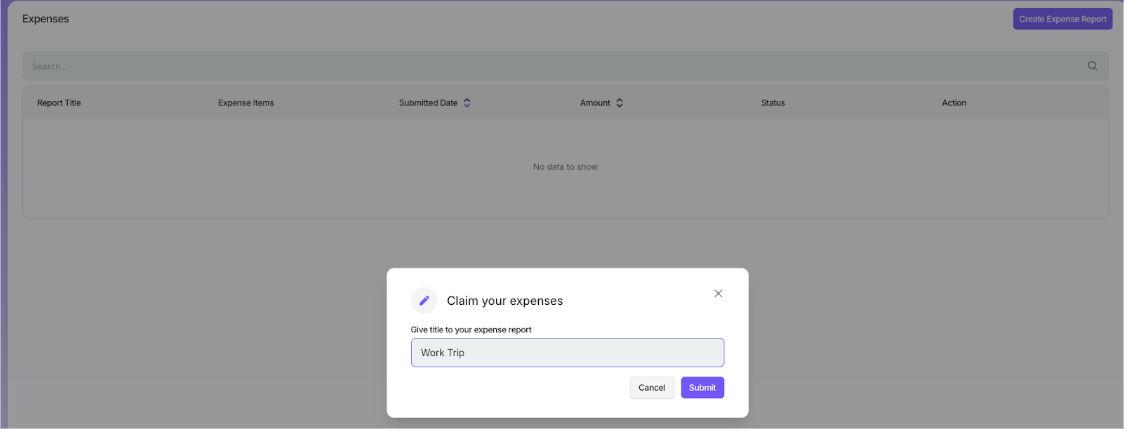Image resolution: width=1126 pixels, height=432 pixels.
Task: Toggle the Submitted Date sort arrows
Action: (467, 103)
